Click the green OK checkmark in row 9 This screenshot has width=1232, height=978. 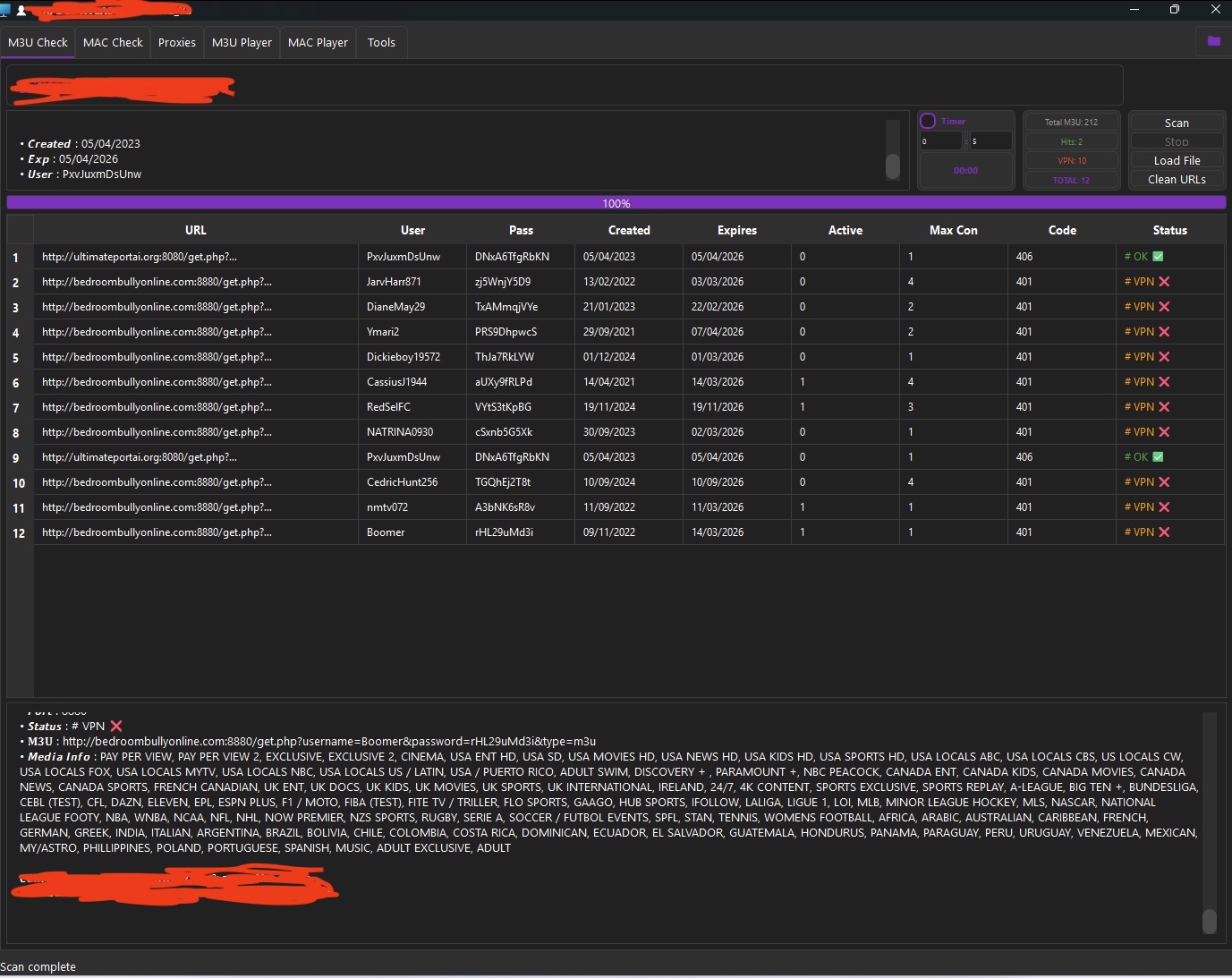[1158, 457]
